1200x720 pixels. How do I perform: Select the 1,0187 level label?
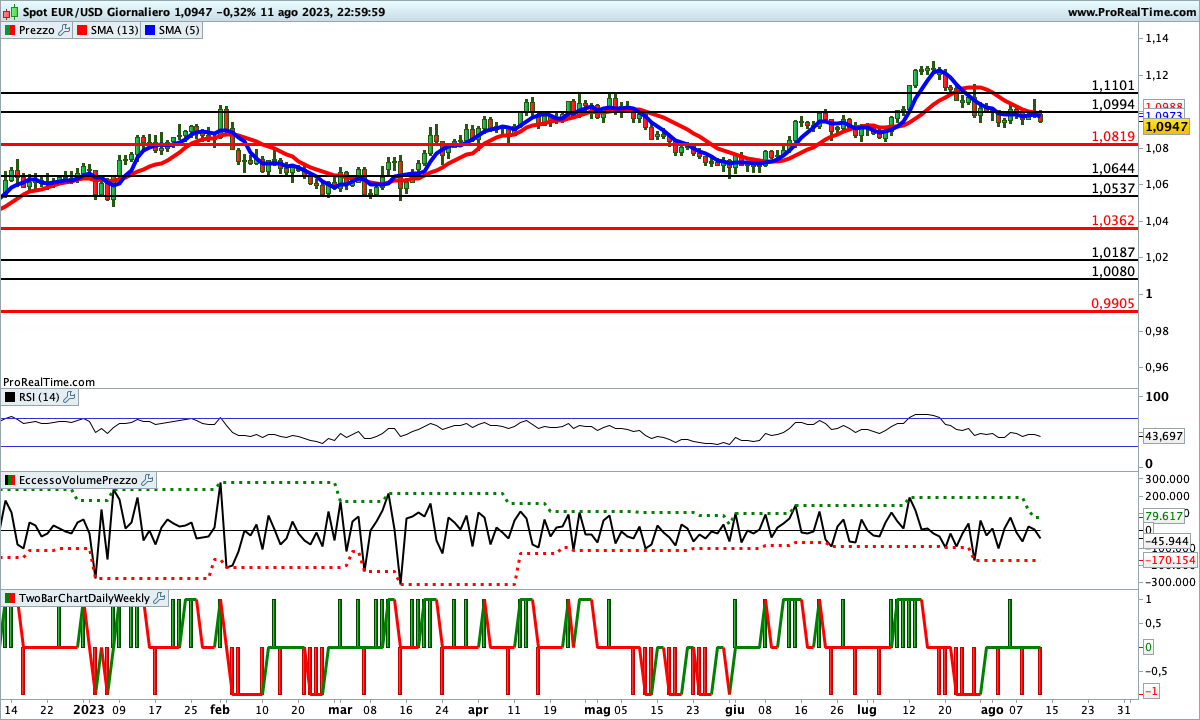click(x=1114, y=252)
